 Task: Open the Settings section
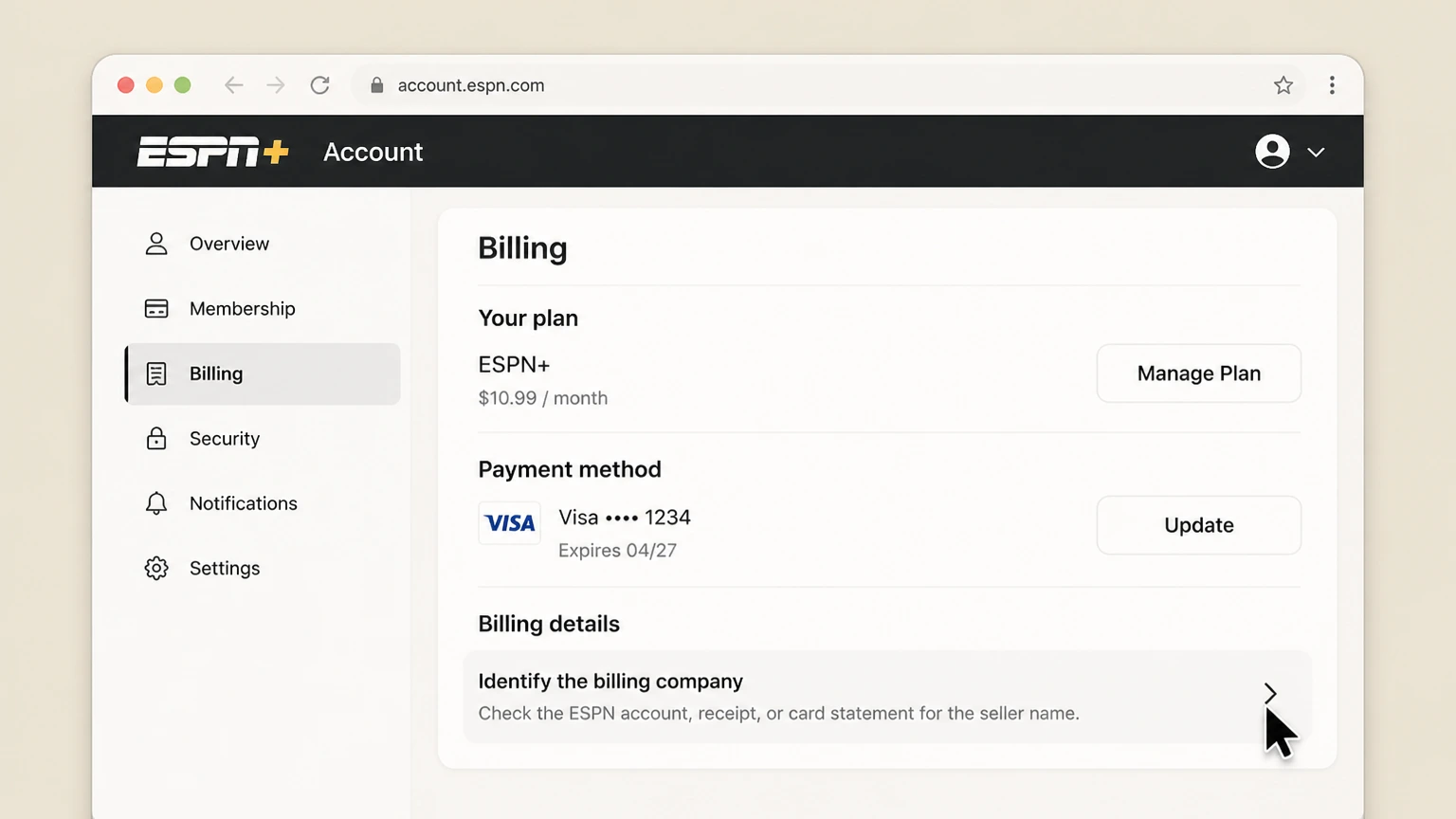tap(263, 568)
